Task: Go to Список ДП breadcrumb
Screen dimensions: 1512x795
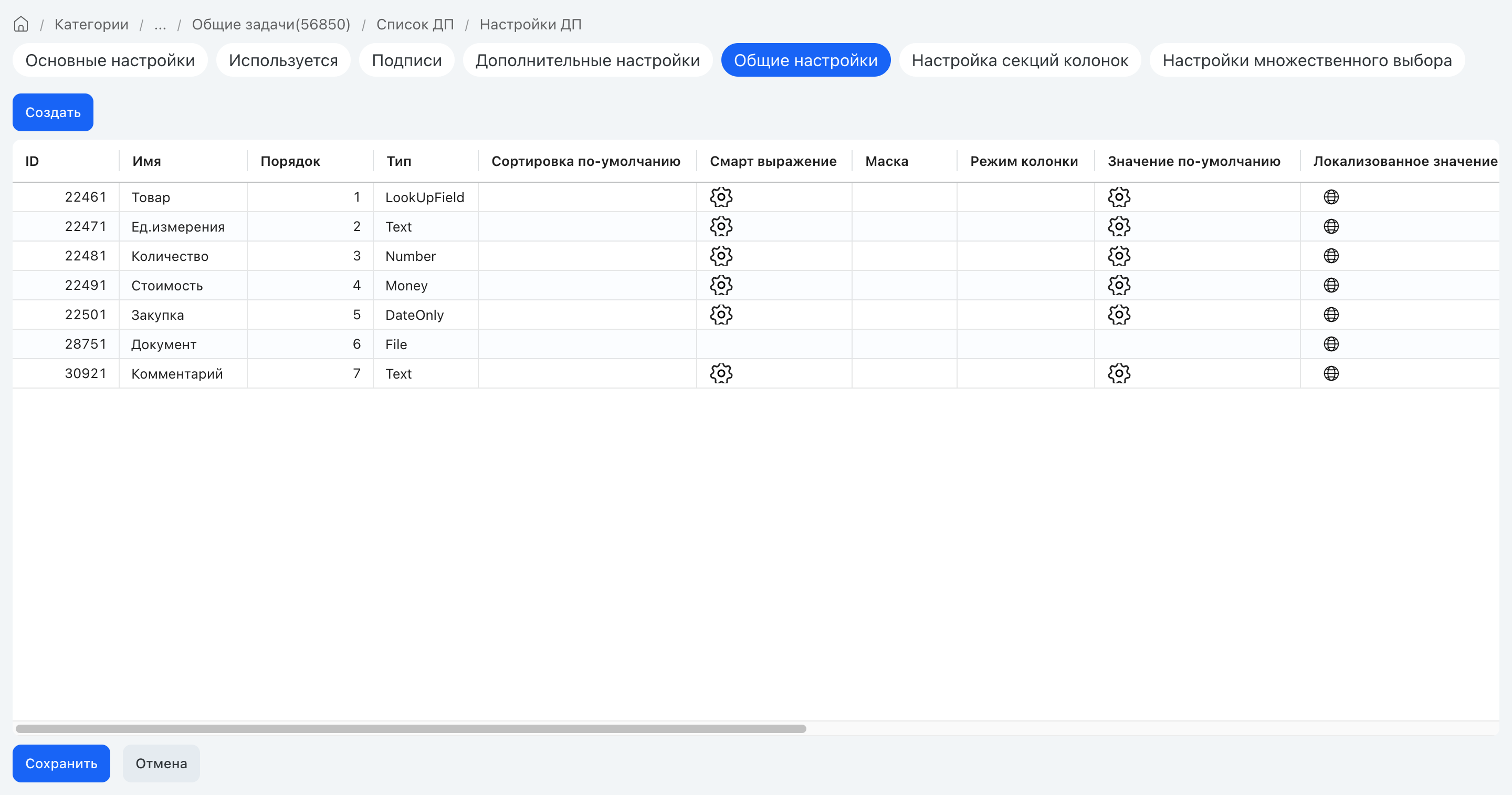Action: 415,24
